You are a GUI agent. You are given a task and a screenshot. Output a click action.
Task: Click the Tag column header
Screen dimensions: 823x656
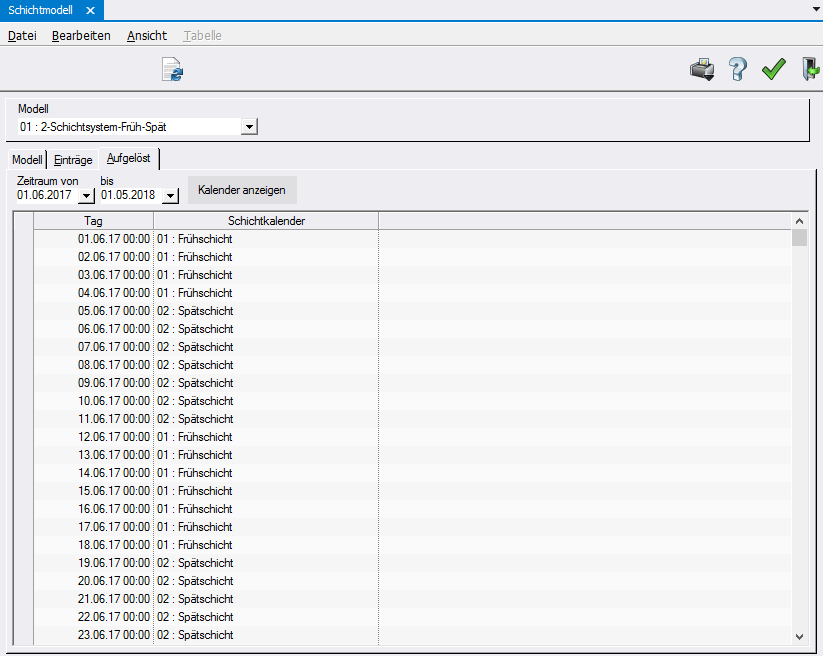pos(93,221)
